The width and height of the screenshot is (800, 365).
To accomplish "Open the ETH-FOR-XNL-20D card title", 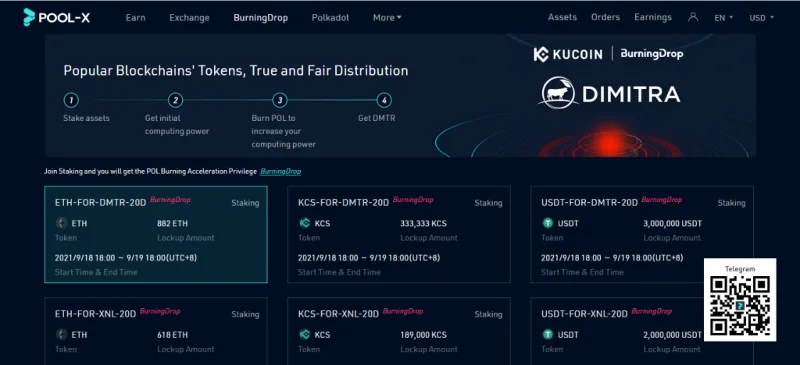I will tap(95, 314).
